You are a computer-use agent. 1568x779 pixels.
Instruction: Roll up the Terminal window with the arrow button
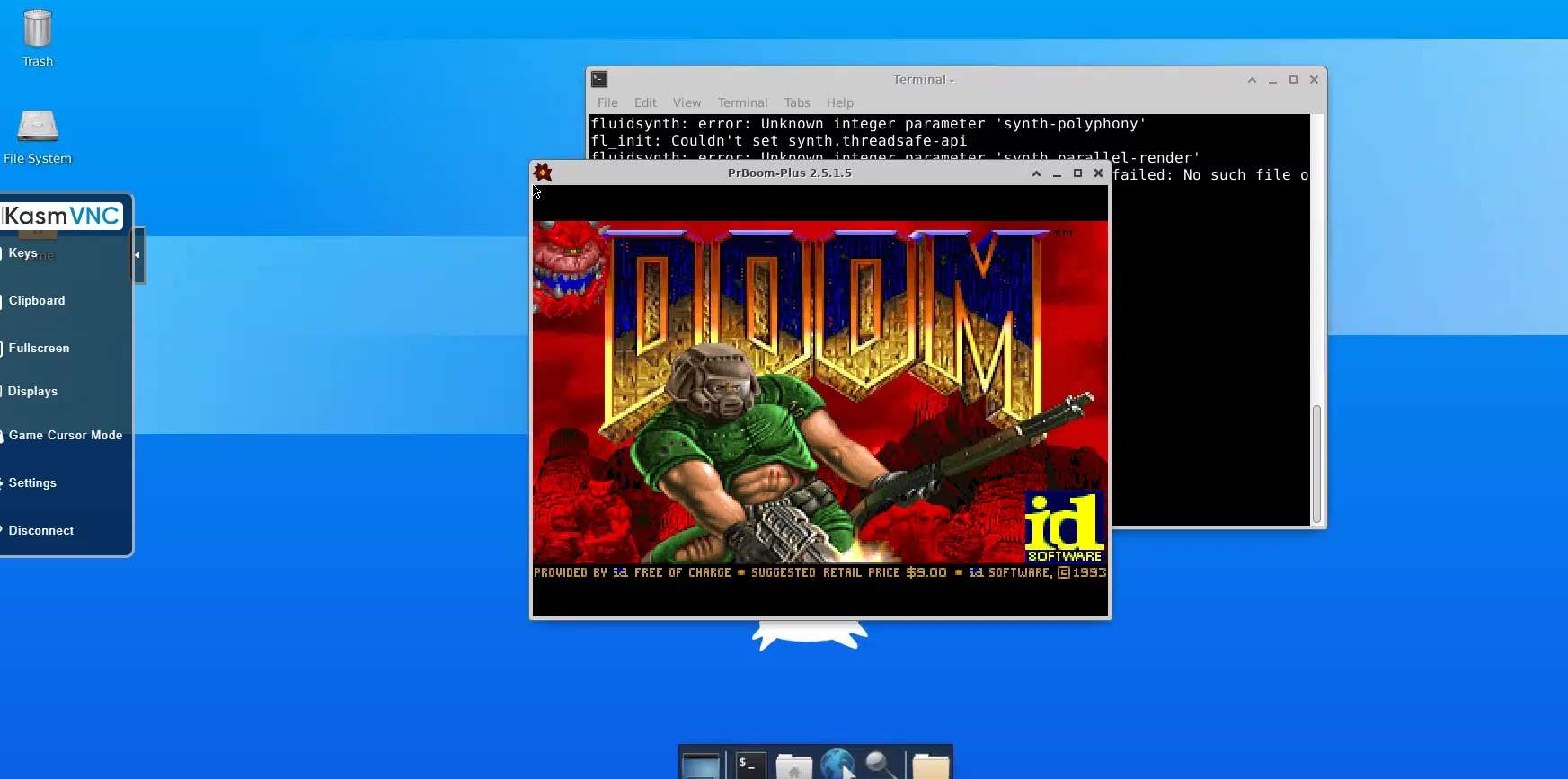(1252, 80)
